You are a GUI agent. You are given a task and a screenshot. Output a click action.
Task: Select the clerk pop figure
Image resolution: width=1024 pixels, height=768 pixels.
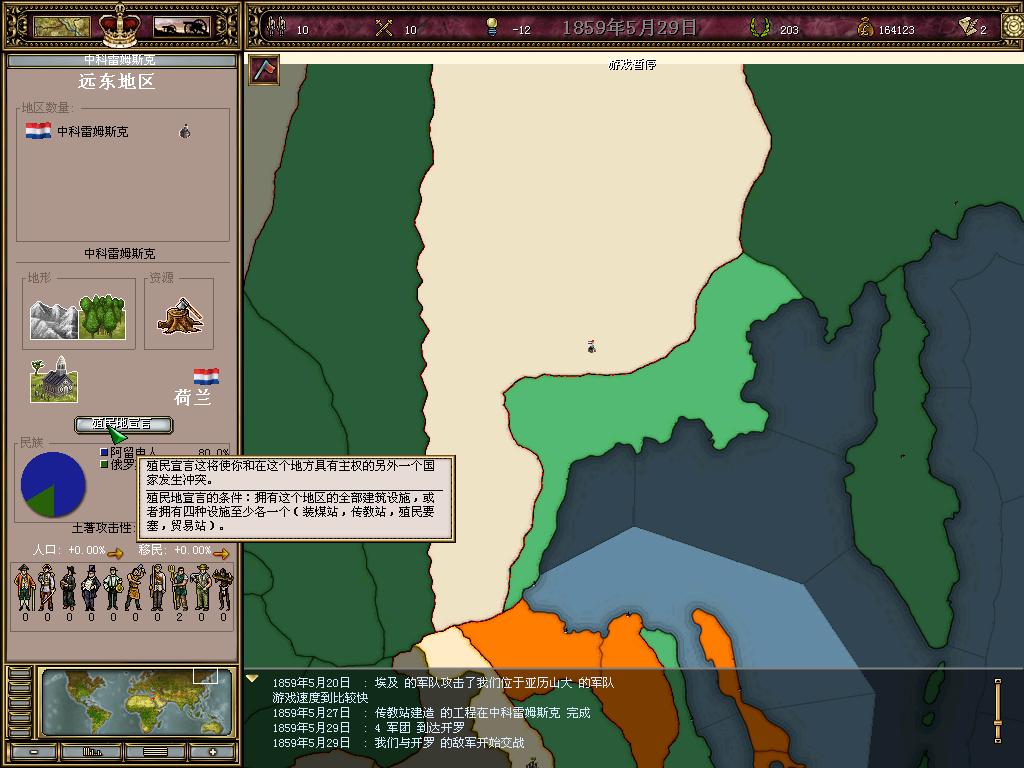click(113, 587)
